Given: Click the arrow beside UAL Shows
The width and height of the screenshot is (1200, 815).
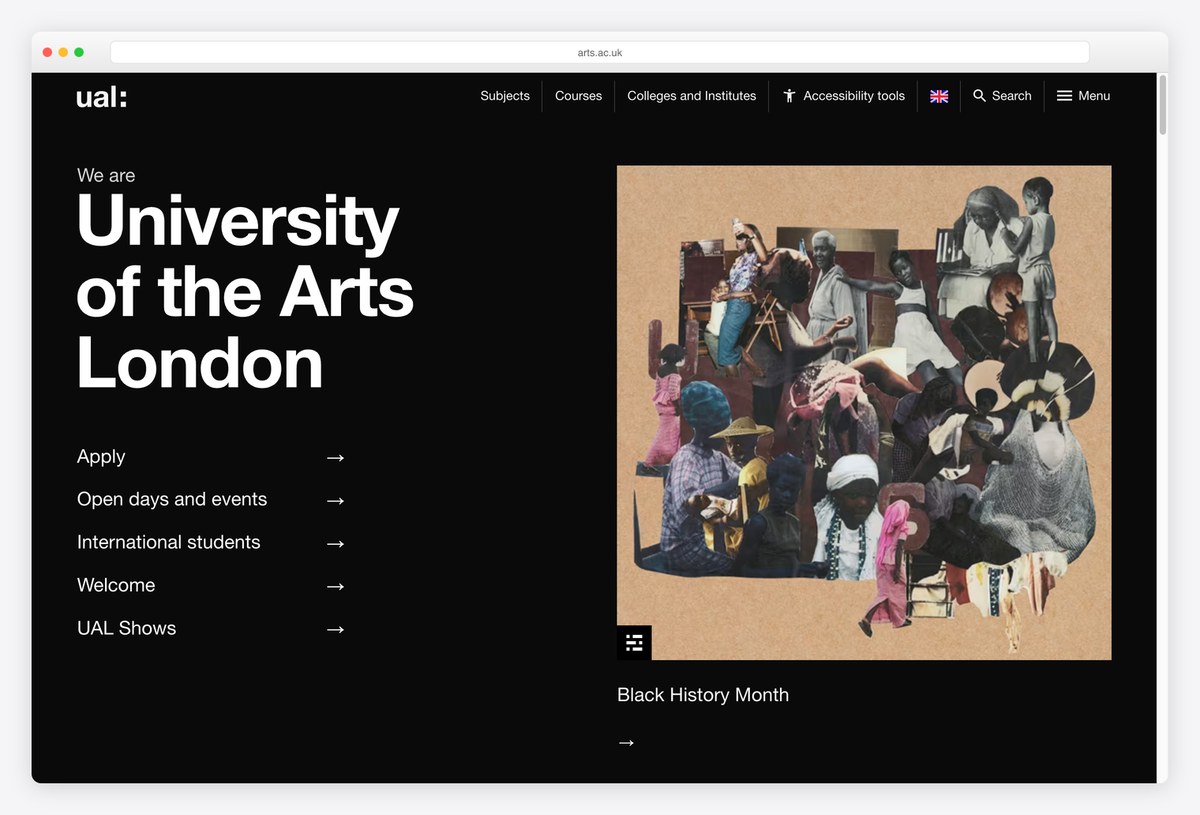Looking at the screenshot, I should (x=335, y=630).
